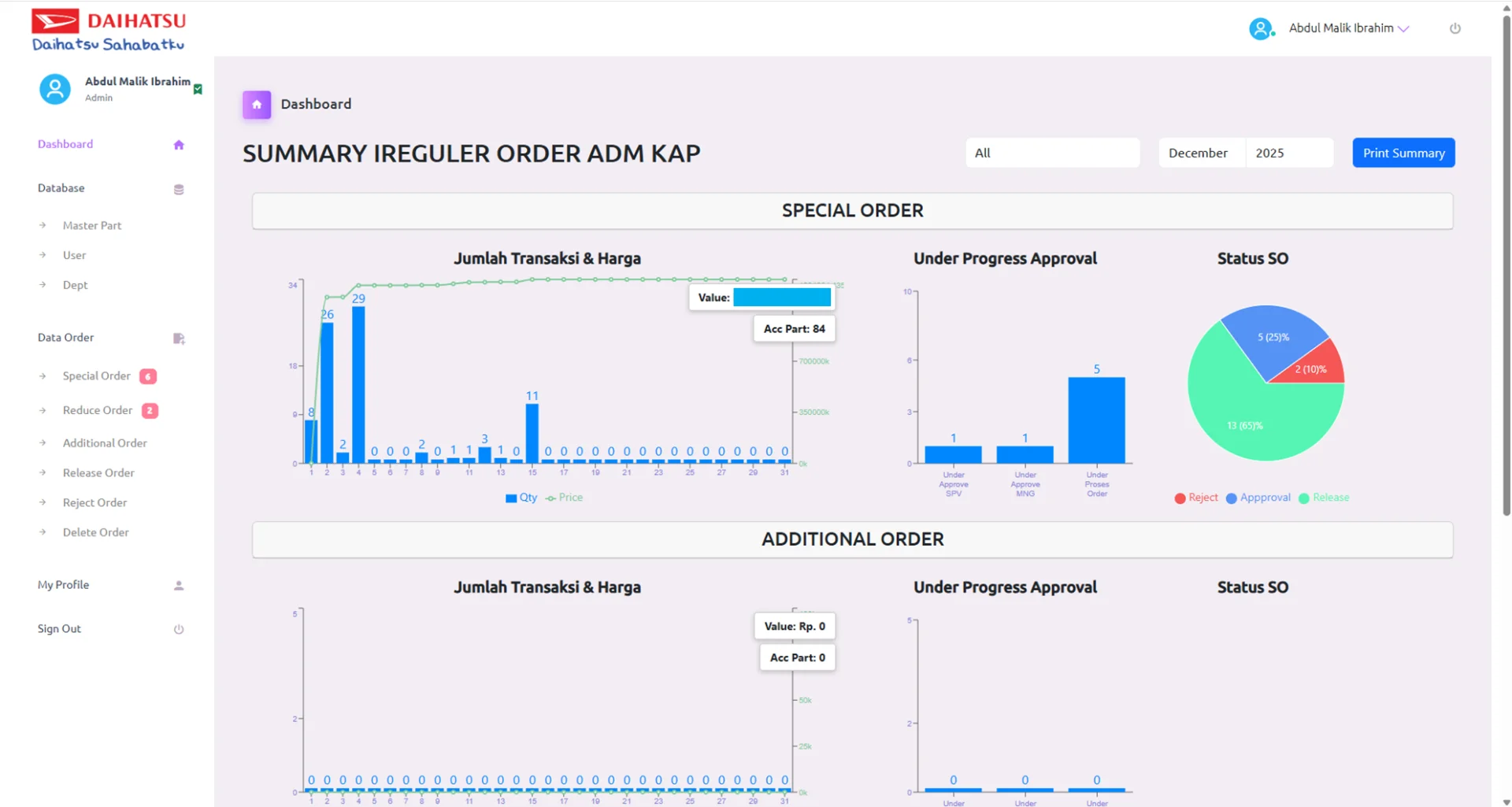The height and width of the screenshot is (807, 1512).
Task: Click the Daihatsu logo in the header
Action: tap(108, 31)
